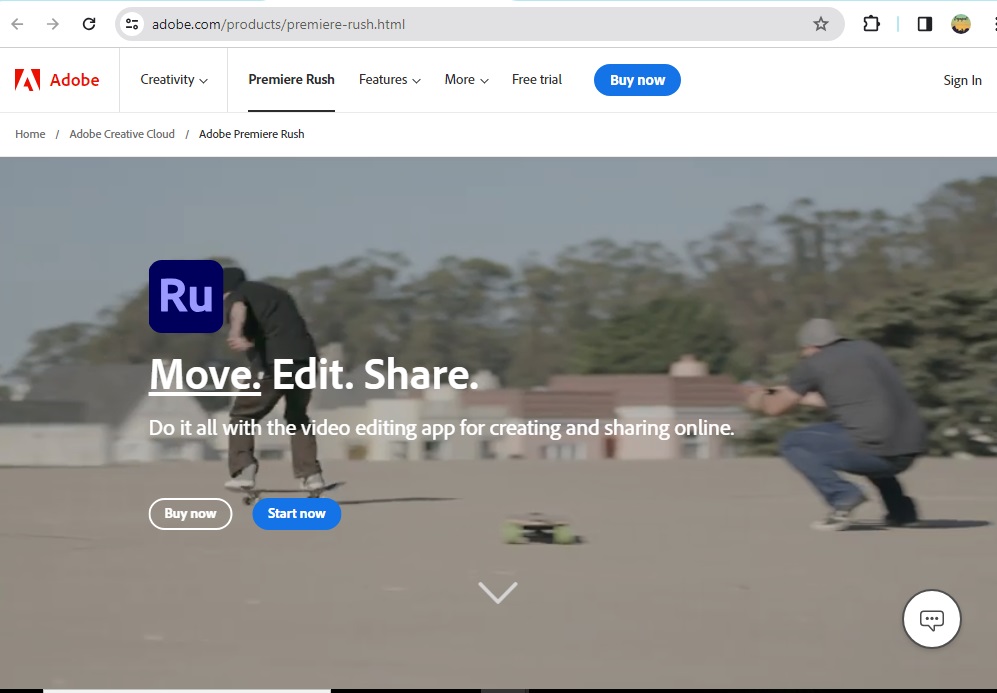997x693 pixels.
Task: Open the More dropdown menu
Action: point(466,80)
